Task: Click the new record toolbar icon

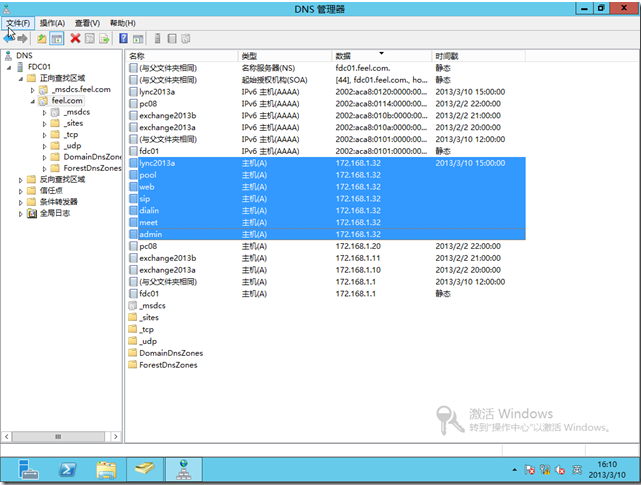Action: coord(172,39)
